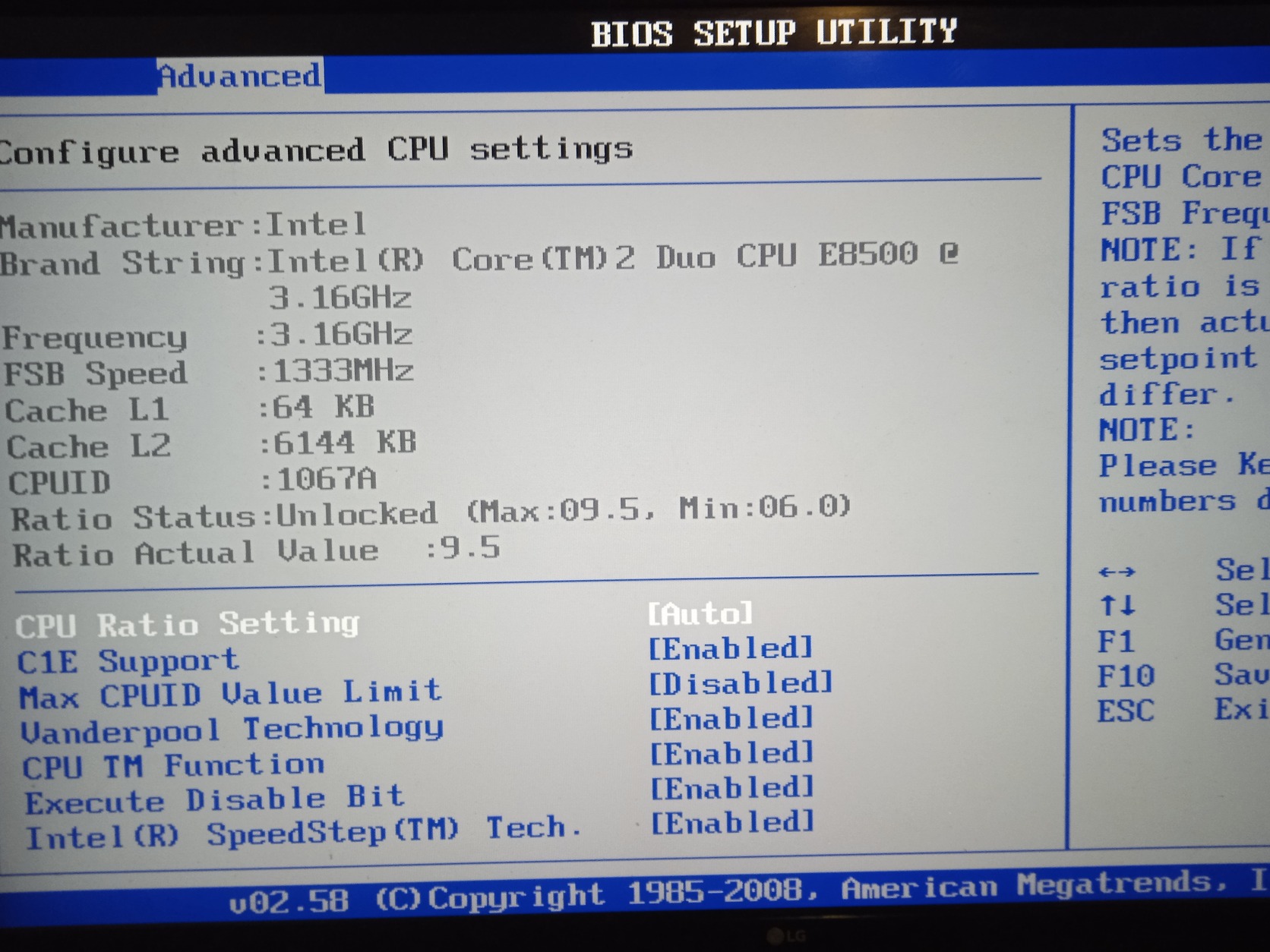Change Execute Disable Bit Enabled value

[732, 788]
